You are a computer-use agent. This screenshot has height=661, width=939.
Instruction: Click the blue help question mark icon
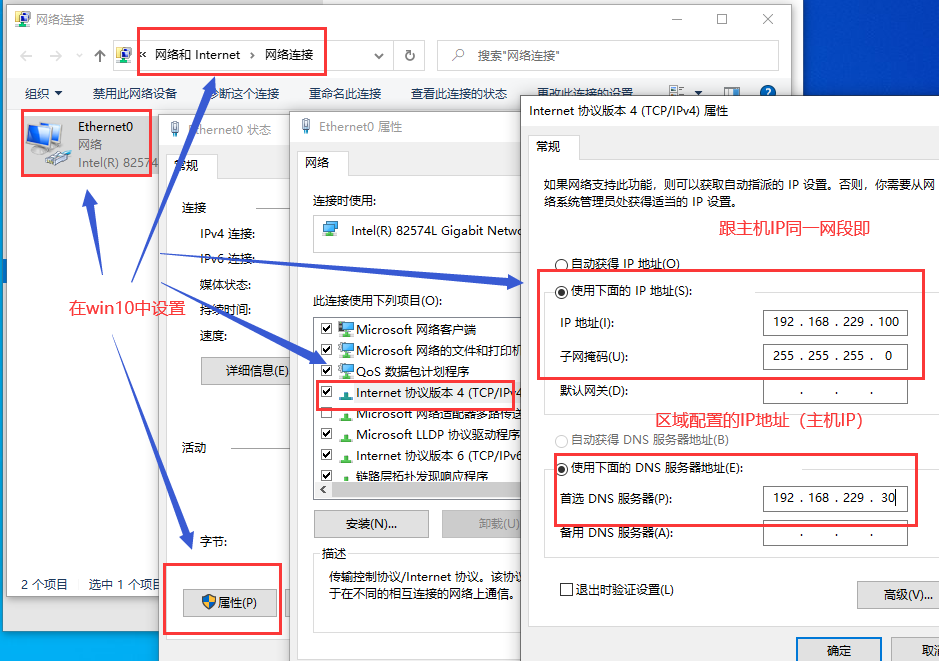point(768,92)
